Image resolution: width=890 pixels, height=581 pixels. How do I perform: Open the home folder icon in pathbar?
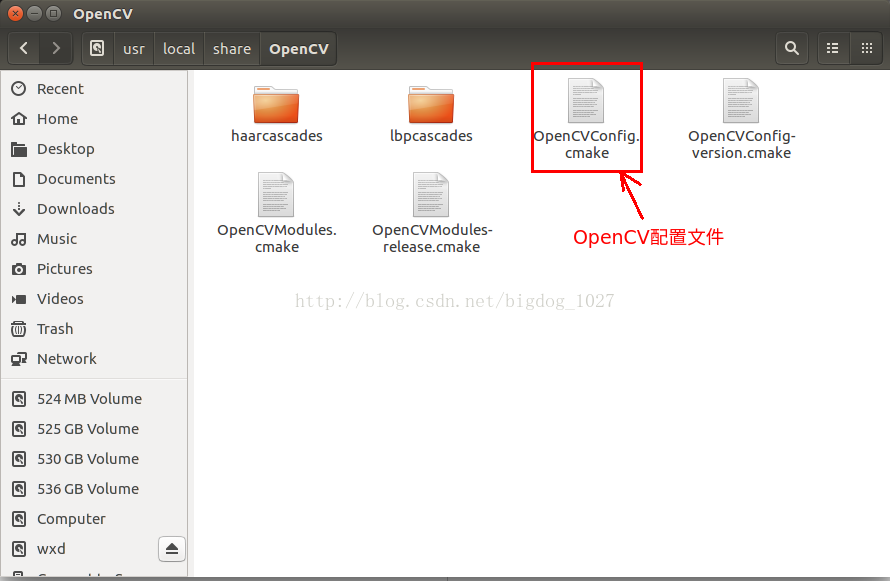point(96,48)
